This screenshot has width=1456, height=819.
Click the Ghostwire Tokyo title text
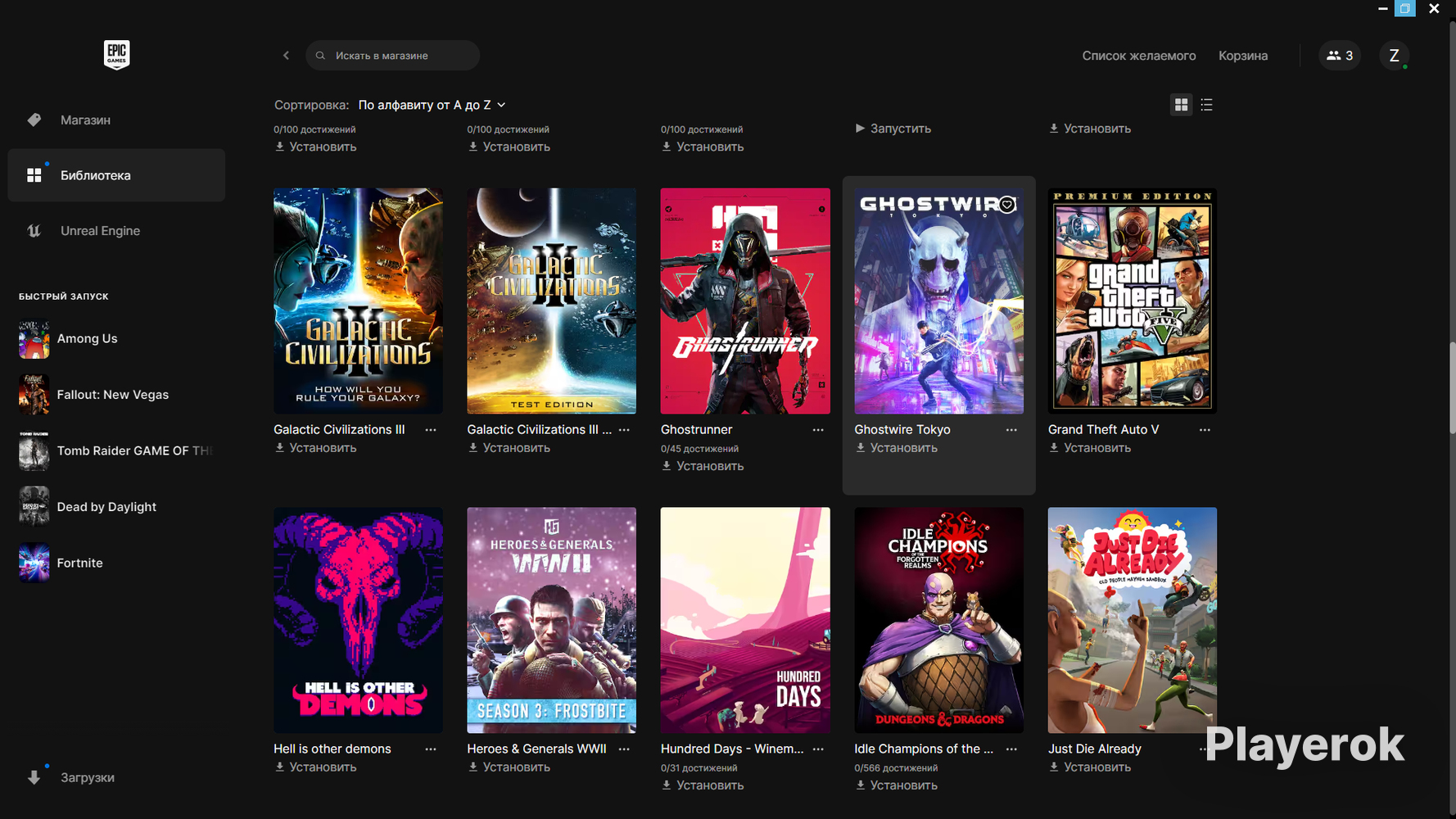click(902, 430)
